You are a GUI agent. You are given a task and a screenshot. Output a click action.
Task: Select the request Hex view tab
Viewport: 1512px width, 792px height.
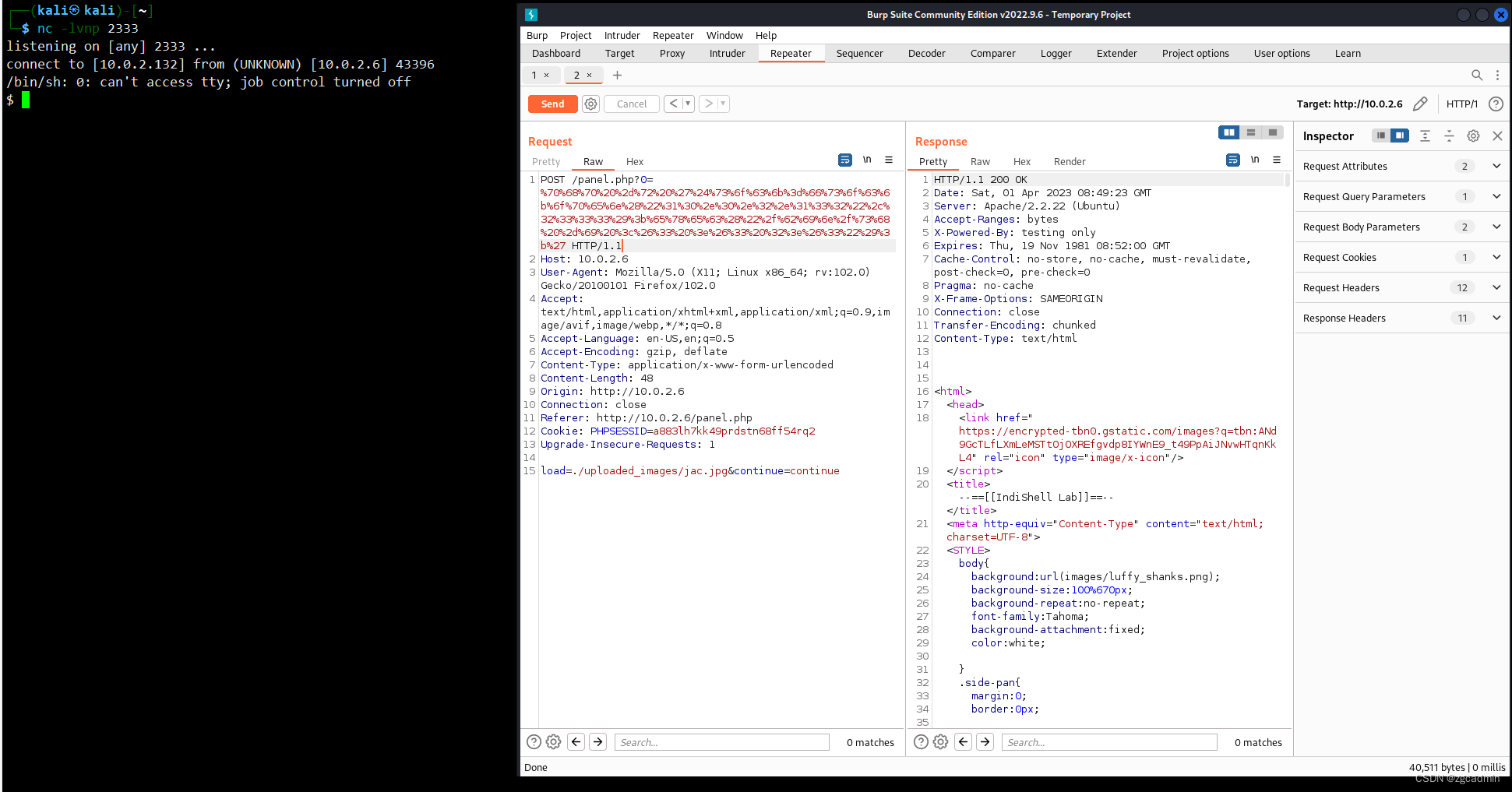tap(634, 161)
